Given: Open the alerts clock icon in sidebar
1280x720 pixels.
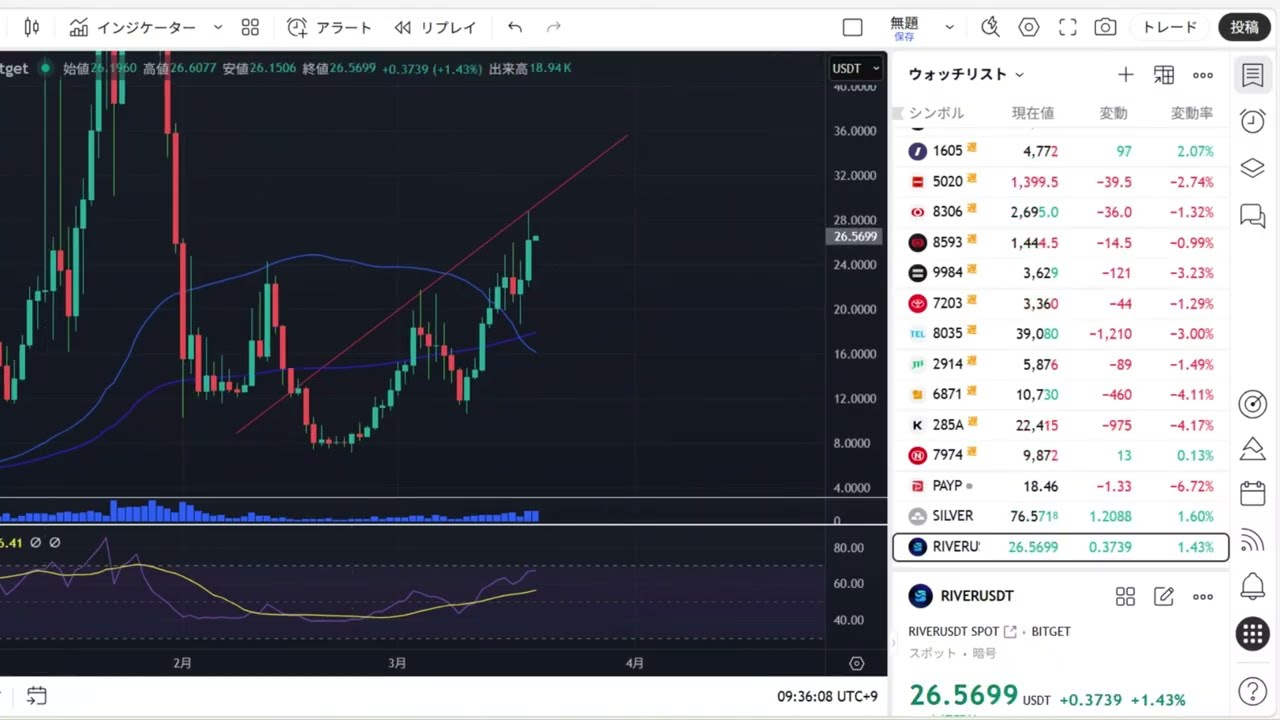Looking at the screenshot, I should click(1252, 121).
